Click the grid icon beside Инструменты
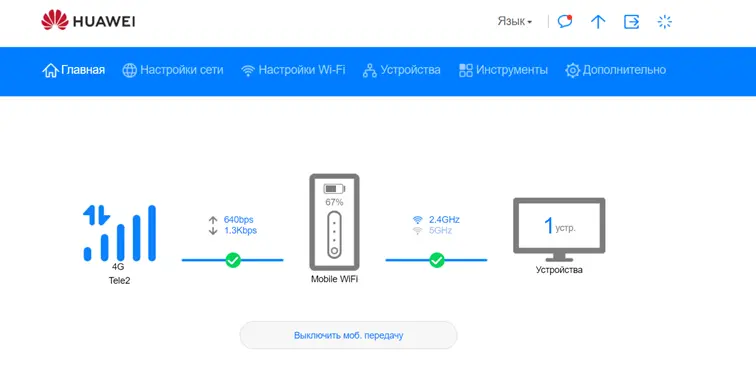Image resolution: width=756 pixels, height=380 pixels. [466, 70]
